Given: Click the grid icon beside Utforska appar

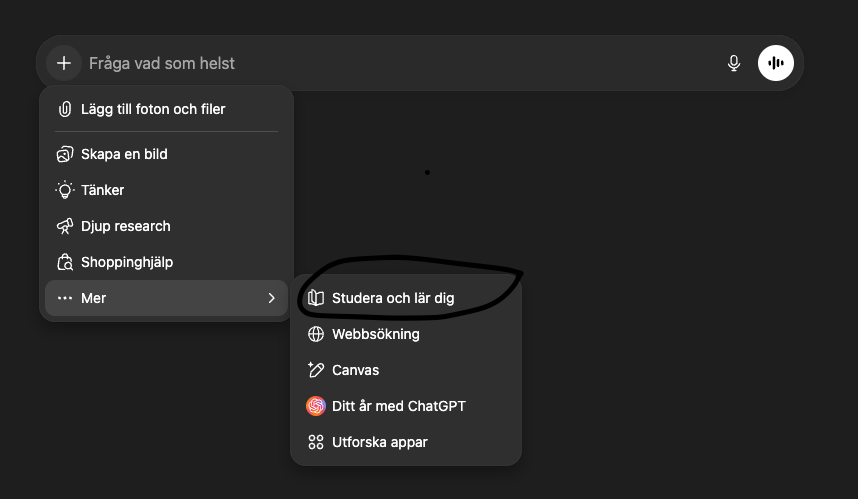Looking at the screenshot, I should tap(316, 442).
